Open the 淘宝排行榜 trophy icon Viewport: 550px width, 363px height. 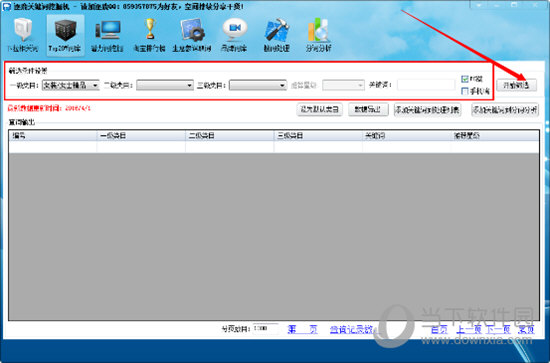pos(150,35)
